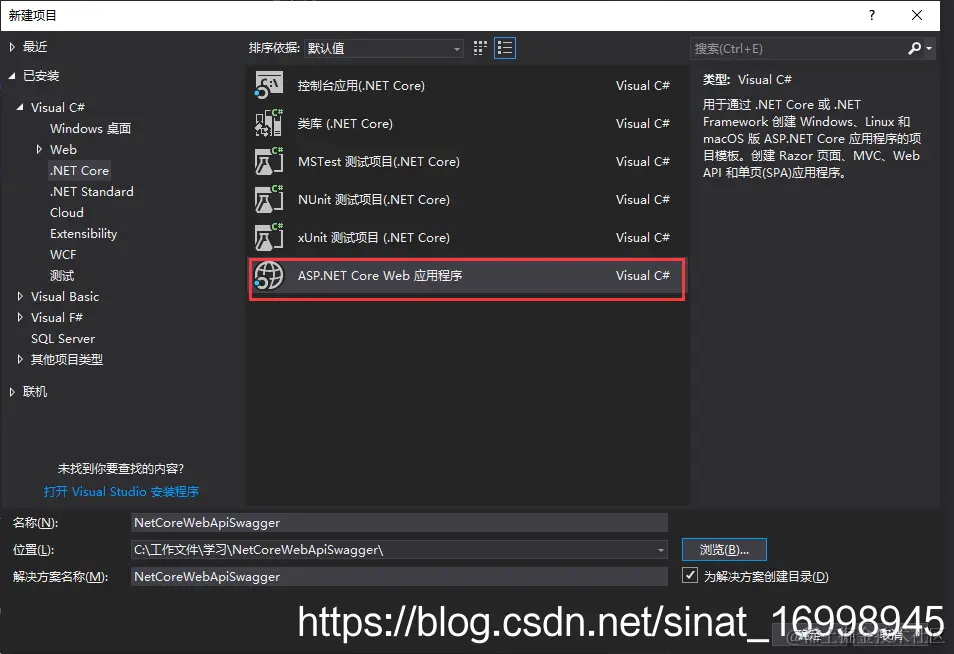Select MSTest 测试项目(.NET Core) text
The image size is (954, 654).
point(378,162)
